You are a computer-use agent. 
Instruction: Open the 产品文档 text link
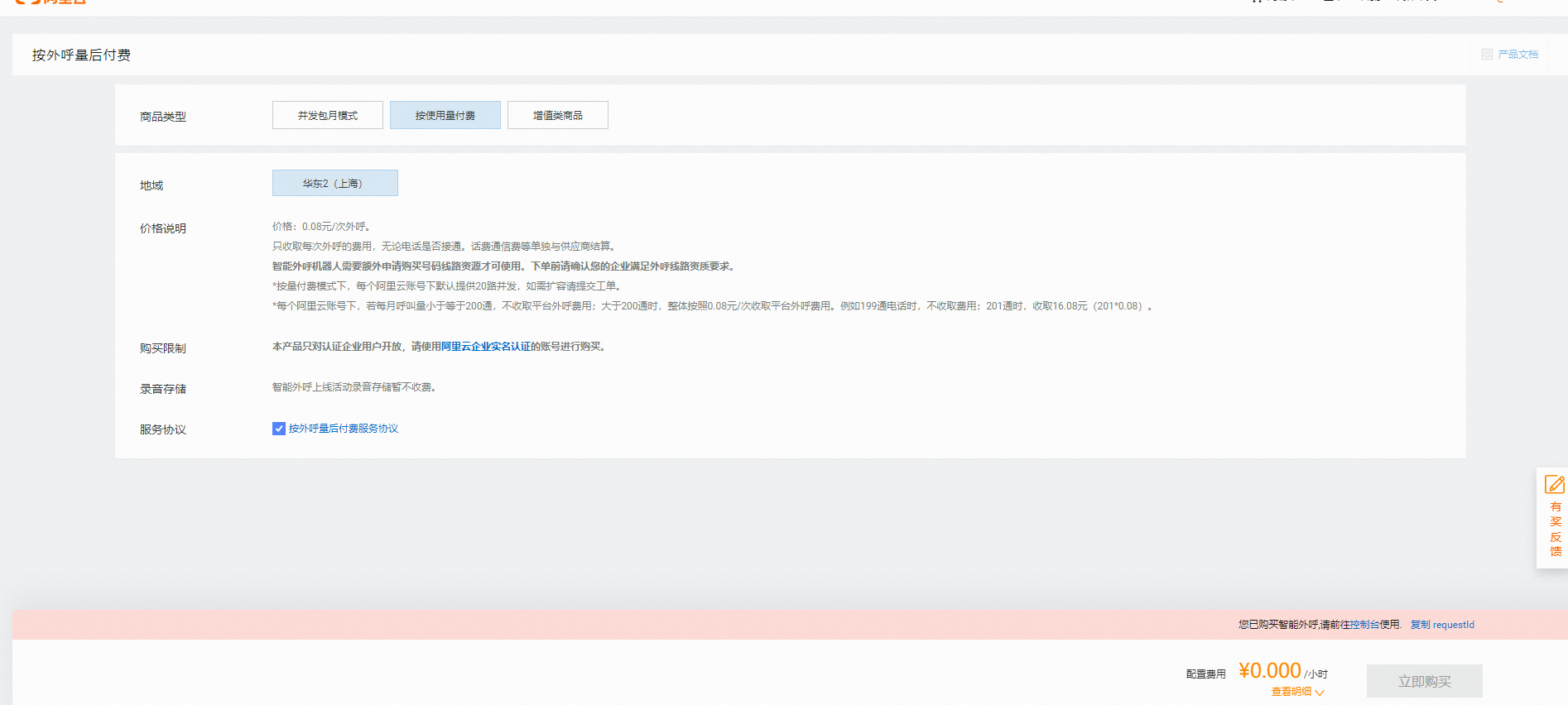(1518, 55)
